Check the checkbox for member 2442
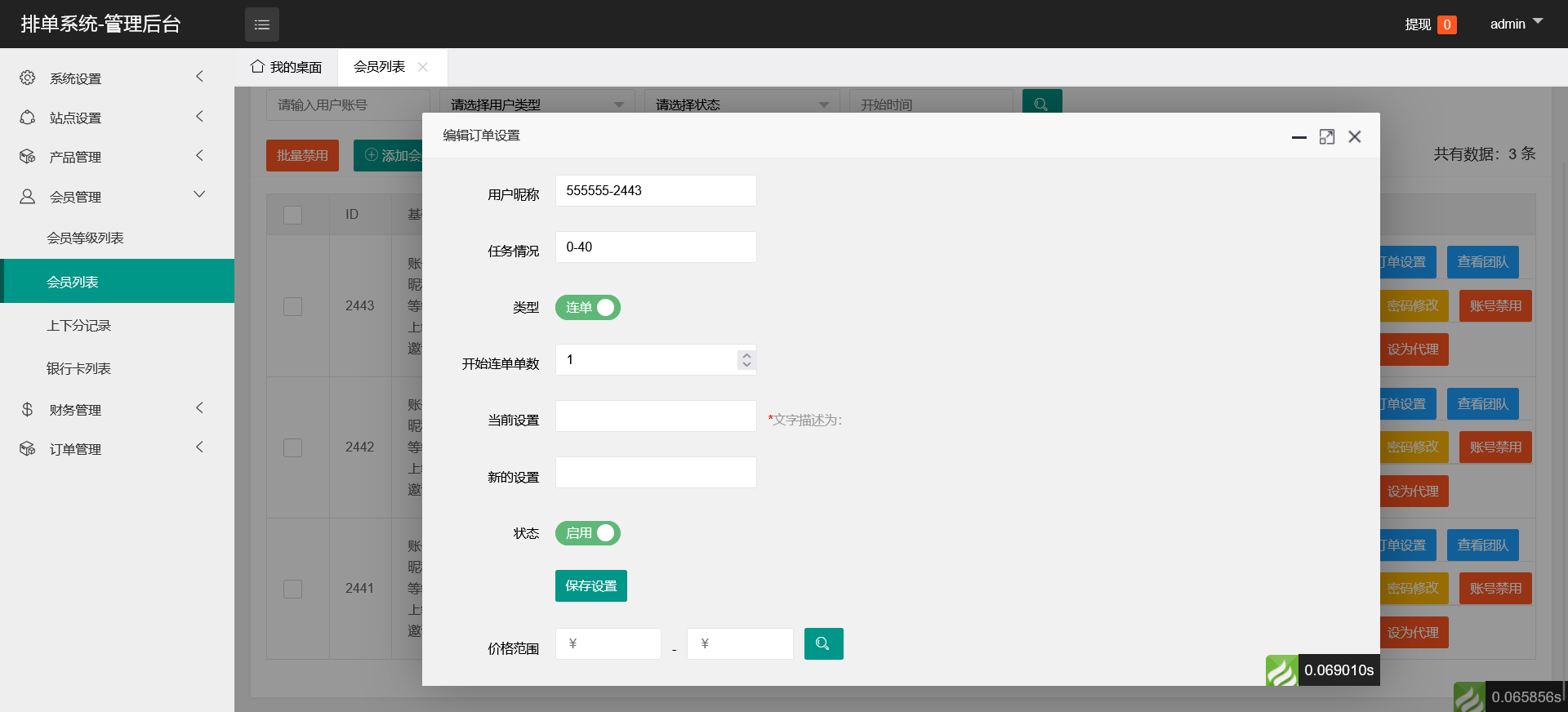This screenshot has width=1568, height=712. pyautogui.click(x=292, y=447)
